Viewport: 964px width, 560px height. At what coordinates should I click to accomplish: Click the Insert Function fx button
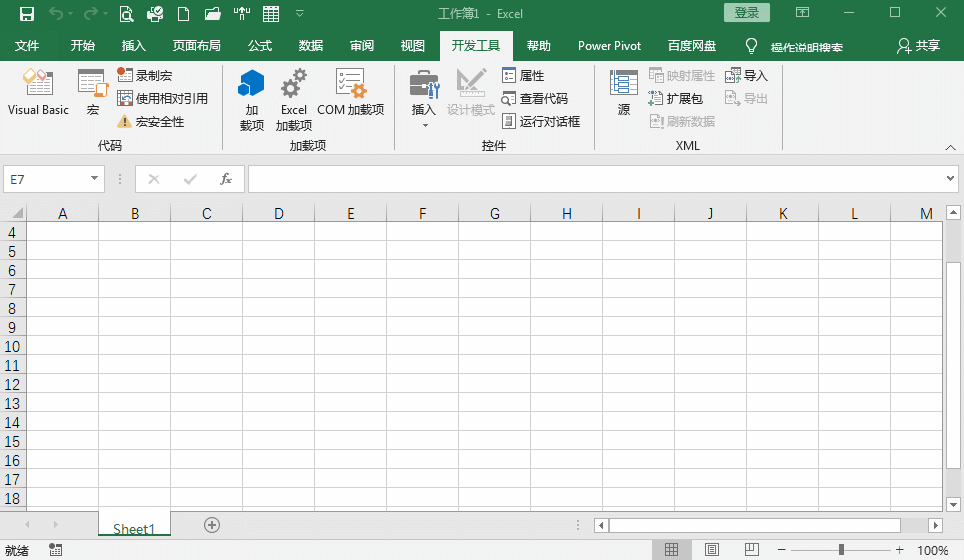(x=226, y=179)
